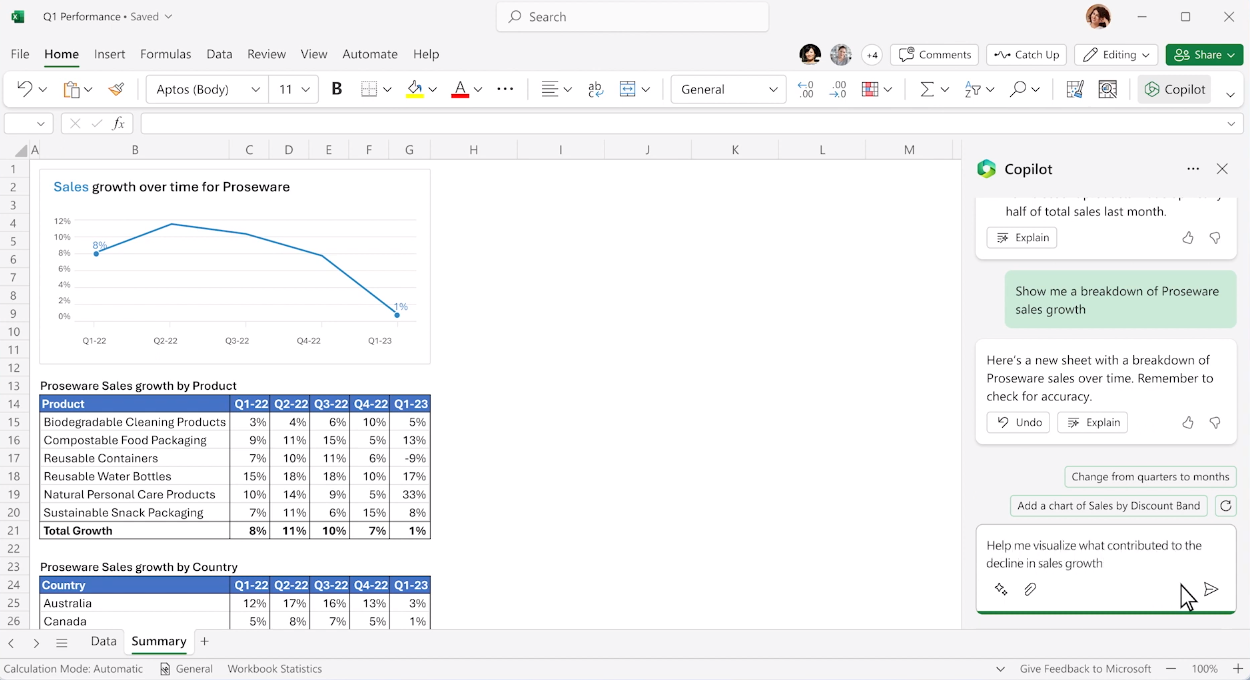This screenshot has width=1250, height=680.
Task: Expand the ribbon display options chevron
Action: tap(1231, 94)
